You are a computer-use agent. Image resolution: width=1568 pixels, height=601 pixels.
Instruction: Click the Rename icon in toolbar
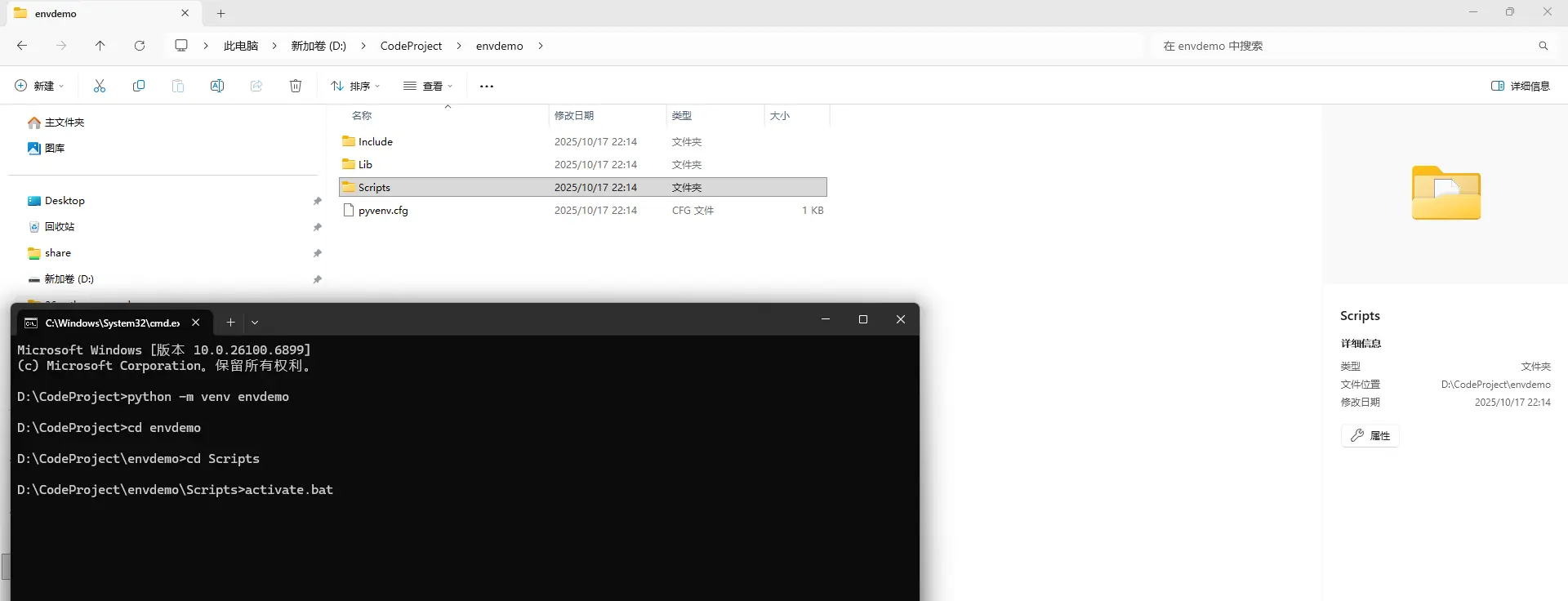tap(217, 86)
